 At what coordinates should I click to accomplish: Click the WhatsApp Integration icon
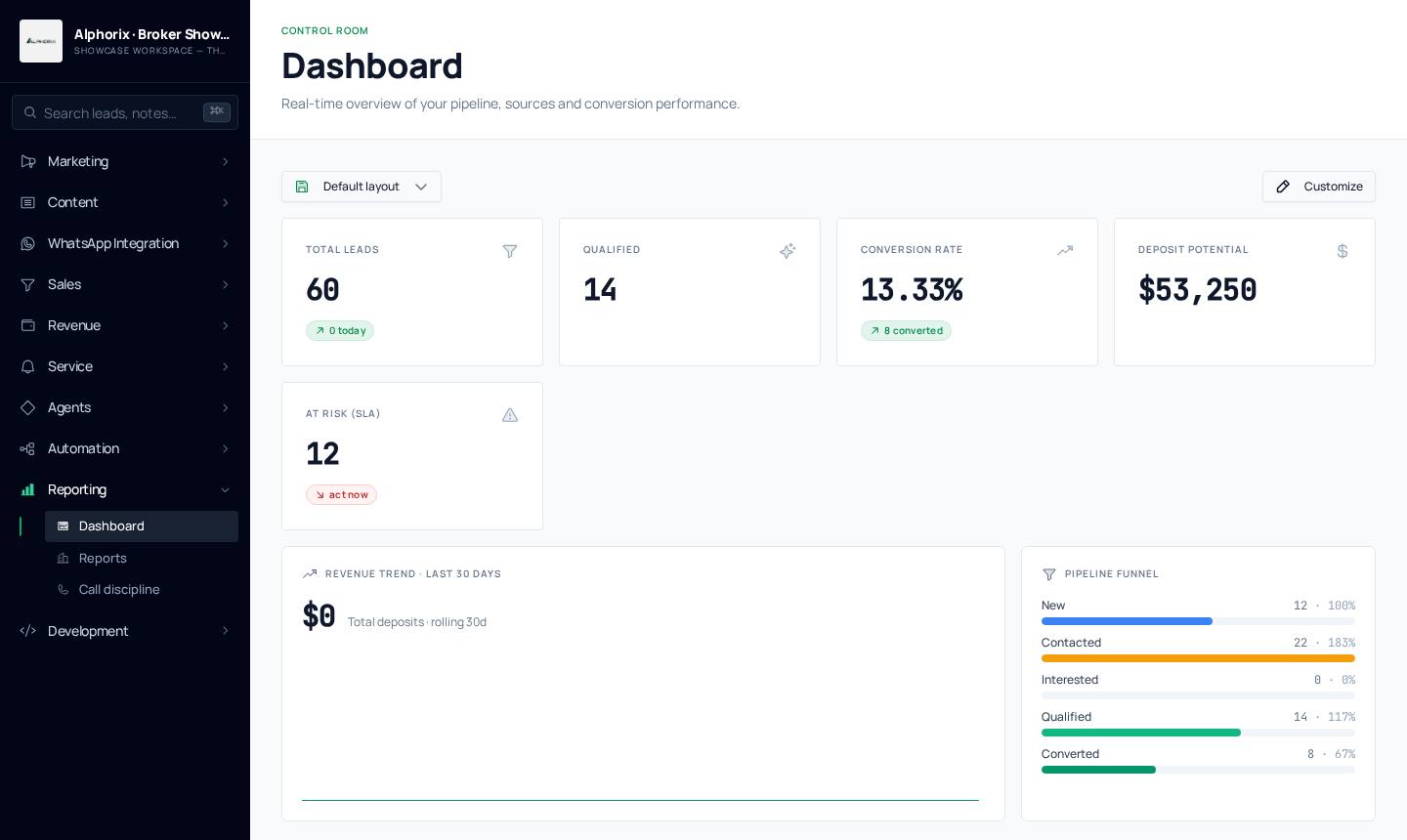click(x=28, y=243)
